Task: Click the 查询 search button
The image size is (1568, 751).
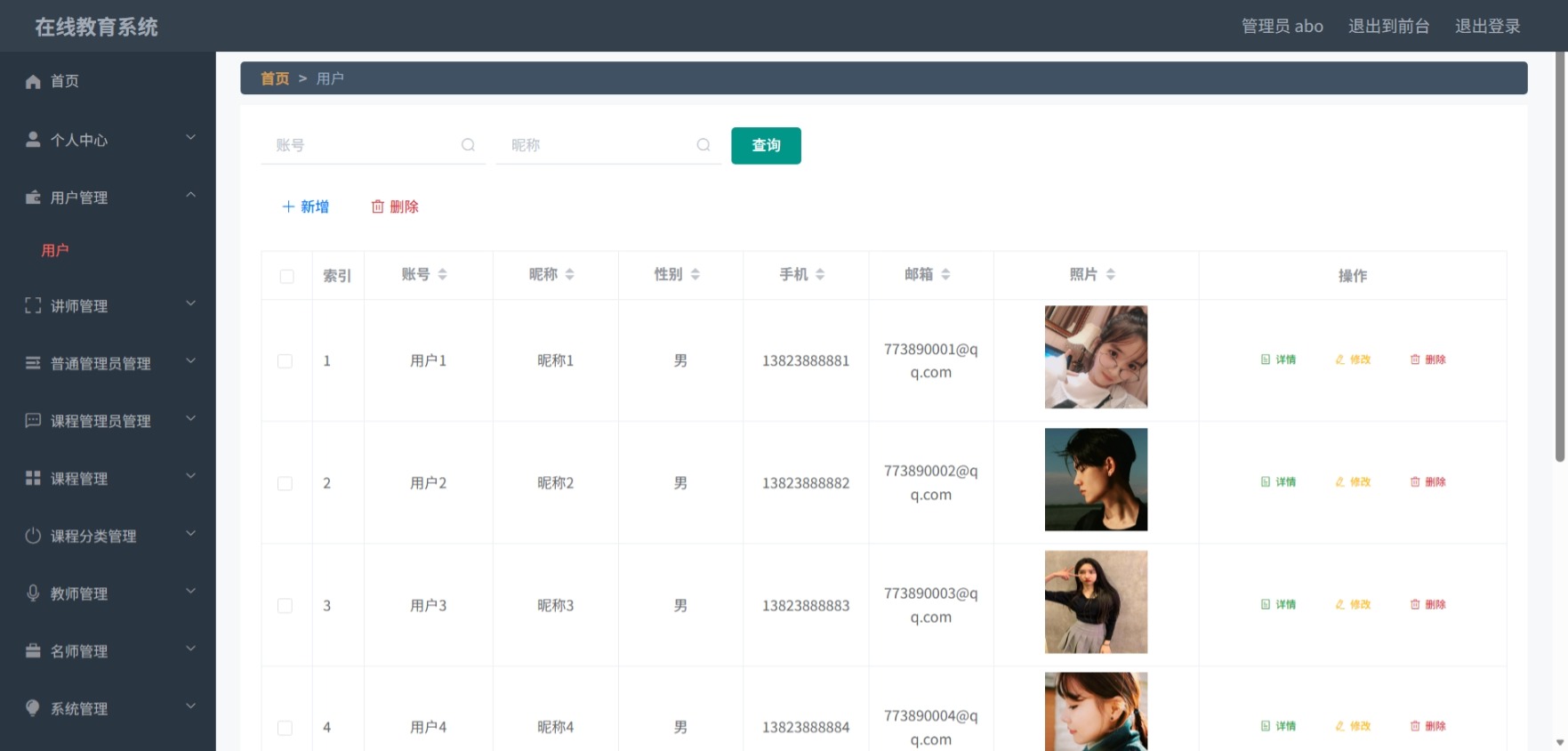Action: coord(766,146)
